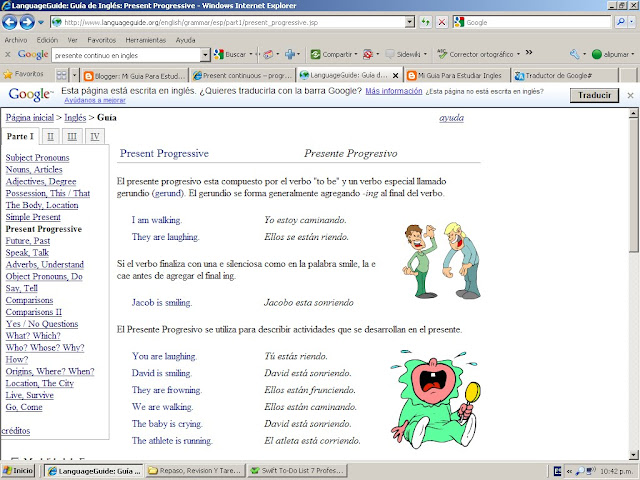Click the page scrollbar down arrow
This screenshot has width=640, height=480.
coord(633,455)
